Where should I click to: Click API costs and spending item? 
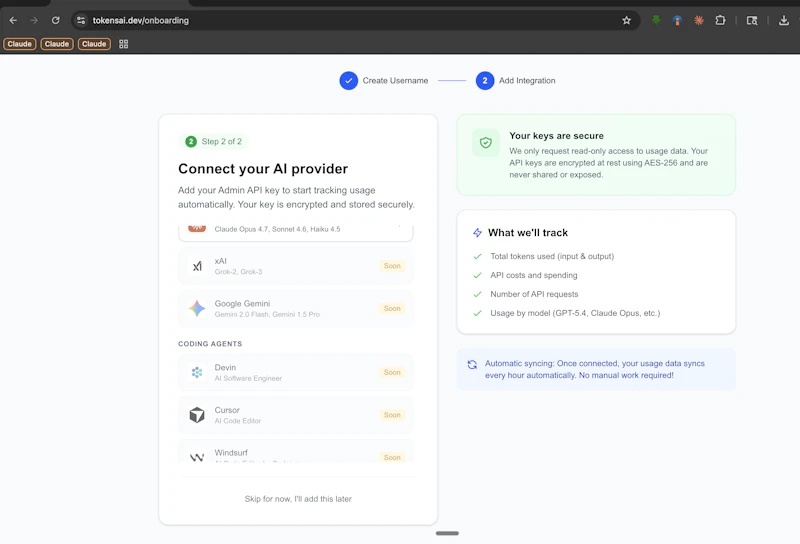pyautogui.click(x=534, y=275)
